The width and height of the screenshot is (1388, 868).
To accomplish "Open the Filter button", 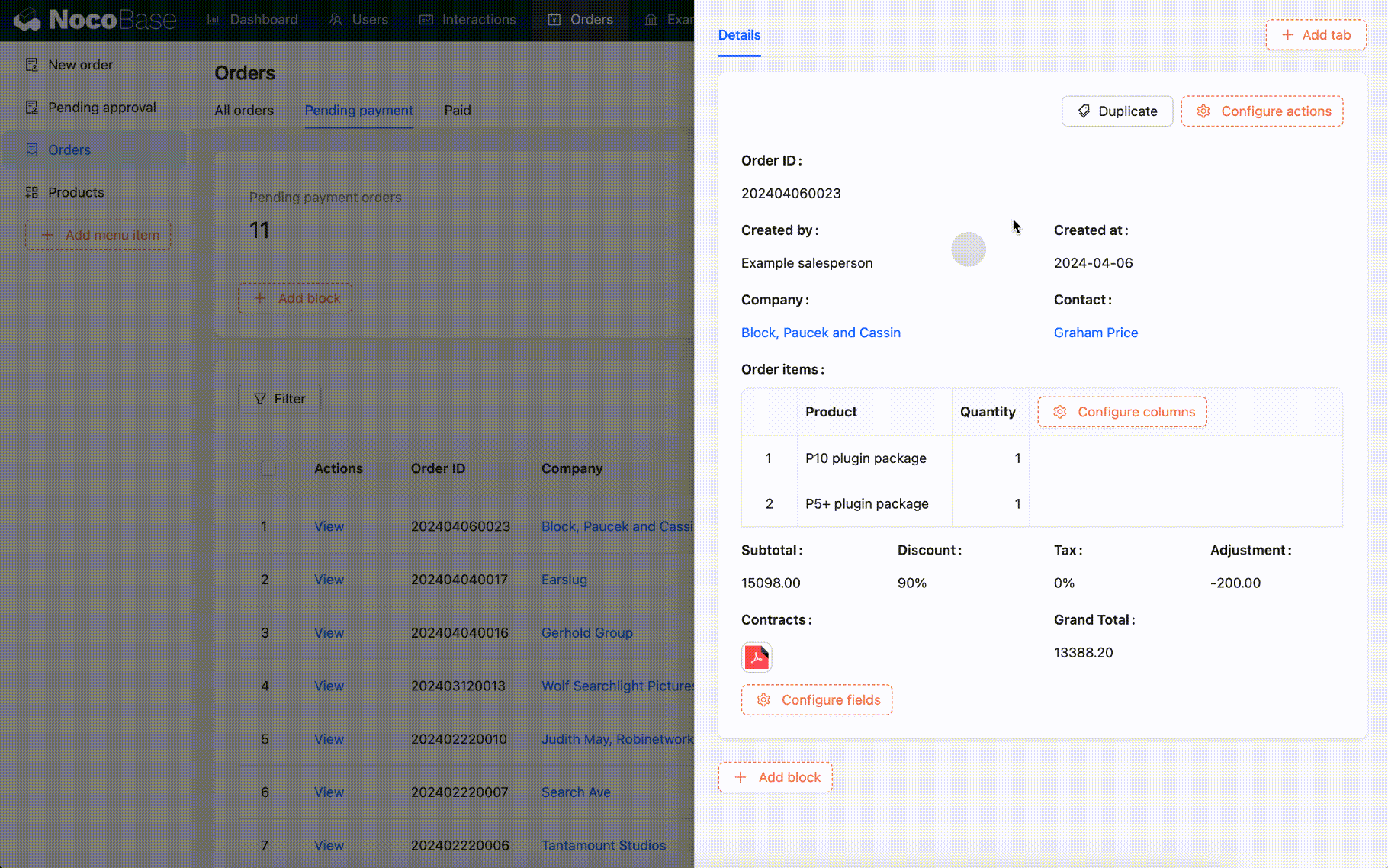I will coord(280,399).
